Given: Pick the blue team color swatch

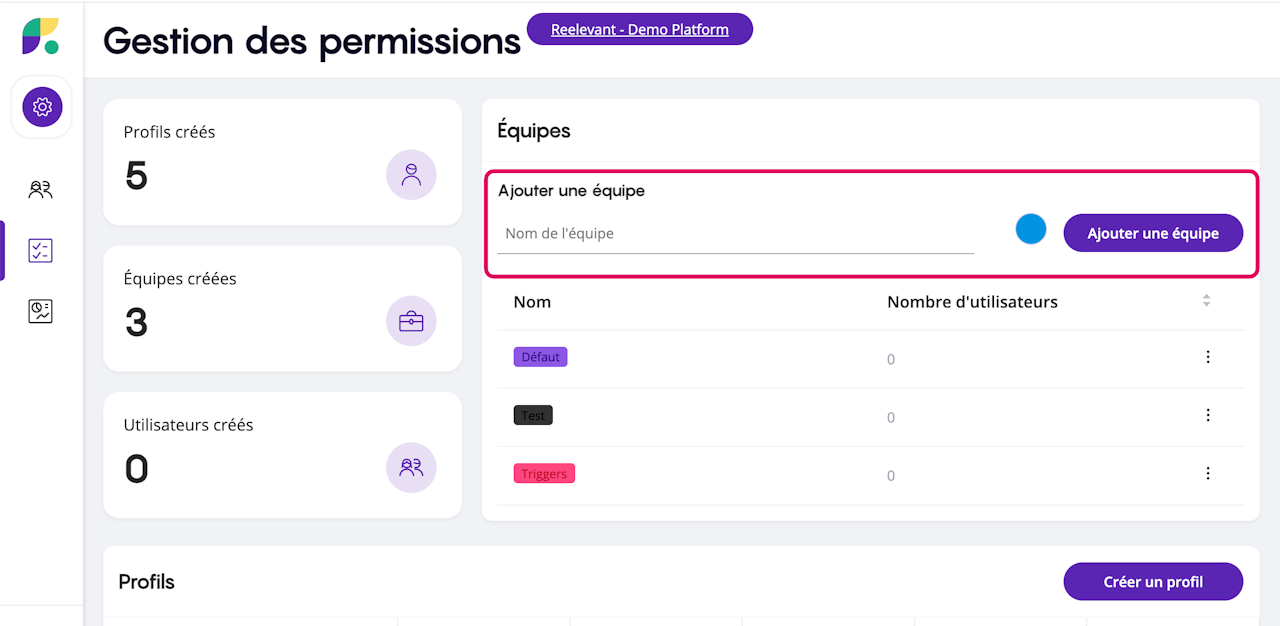Looking at the screenshot, I should click(1031, 229).
